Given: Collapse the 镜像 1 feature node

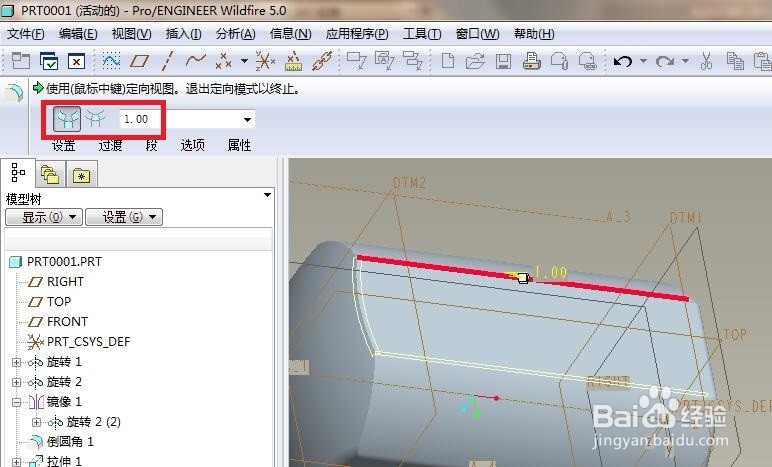Looking at the screenshot, I should (x=16, y=402).
